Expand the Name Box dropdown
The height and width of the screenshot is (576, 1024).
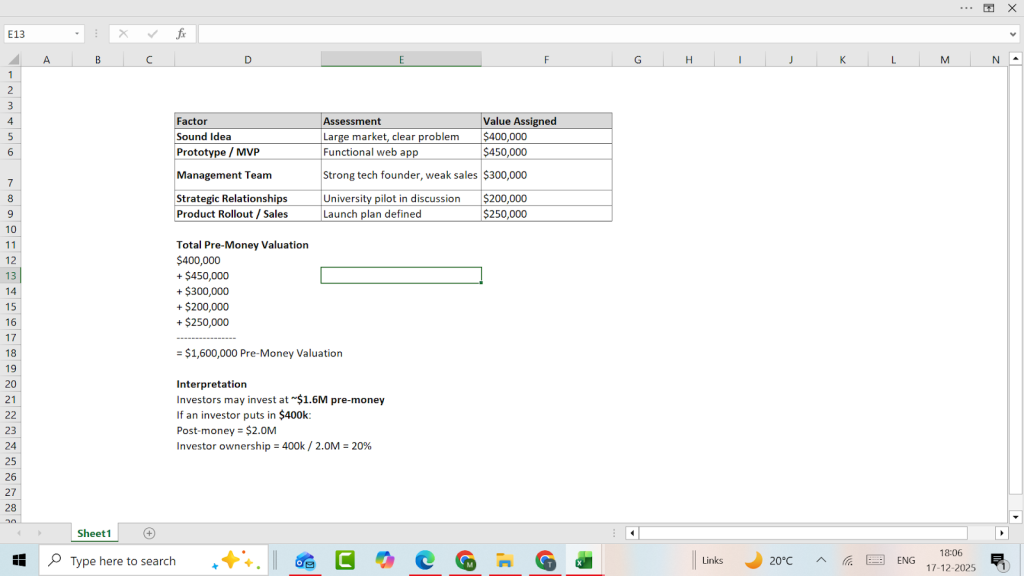click(77, 34)
